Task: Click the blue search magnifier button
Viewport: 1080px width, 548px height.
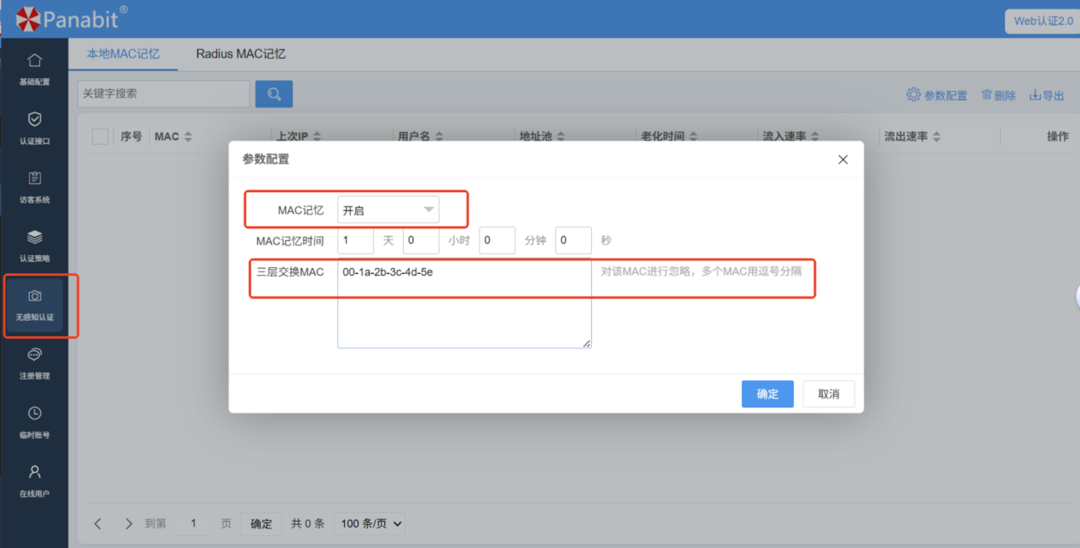Action: click(274, 94)
